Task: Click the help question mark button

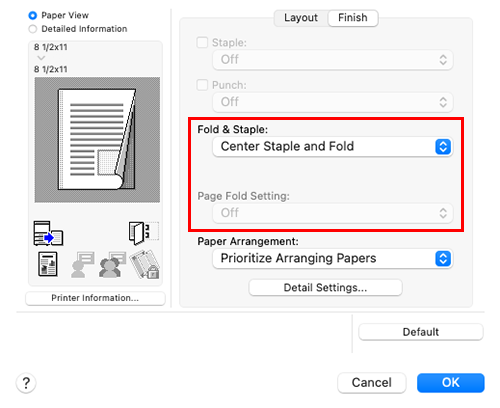Action: point(26,383)
